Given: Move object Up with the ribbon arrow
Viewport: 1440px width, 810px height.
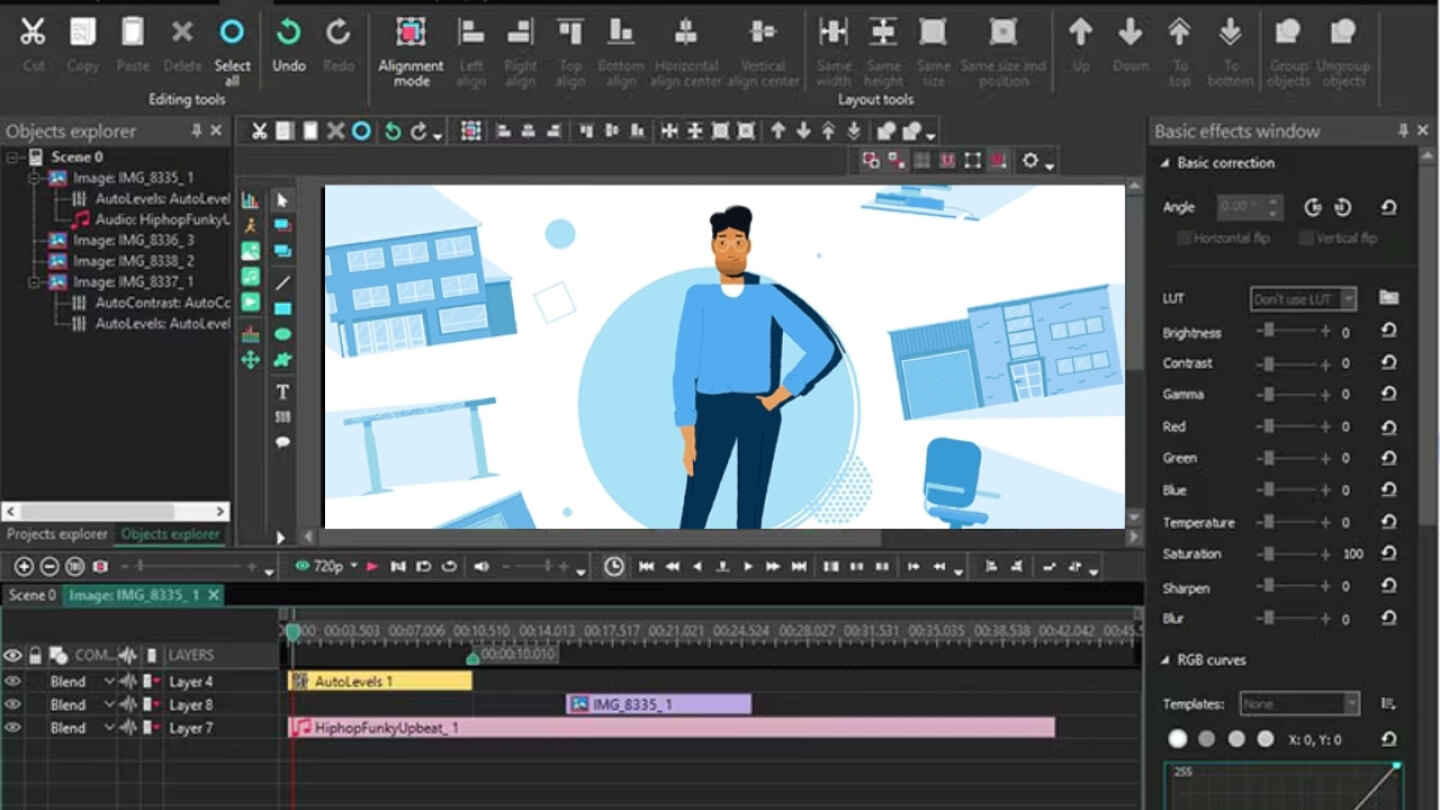Looking at the screenshot, I should point(1080,32).
